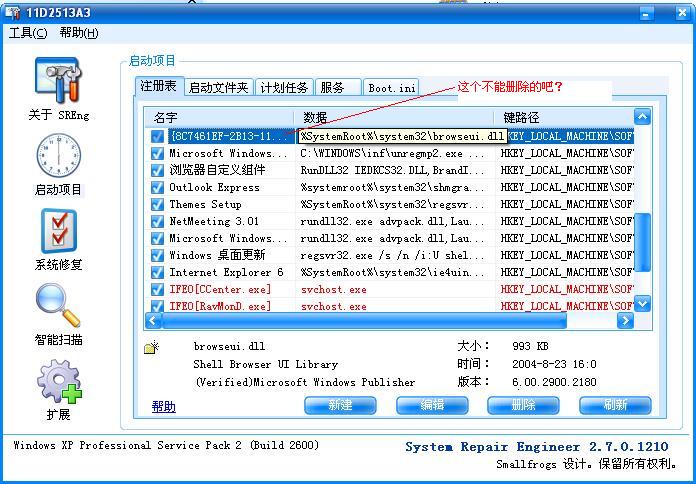Screen dimensions: 696x484
Task: Click the 新建 button
Action: (340, 405)
